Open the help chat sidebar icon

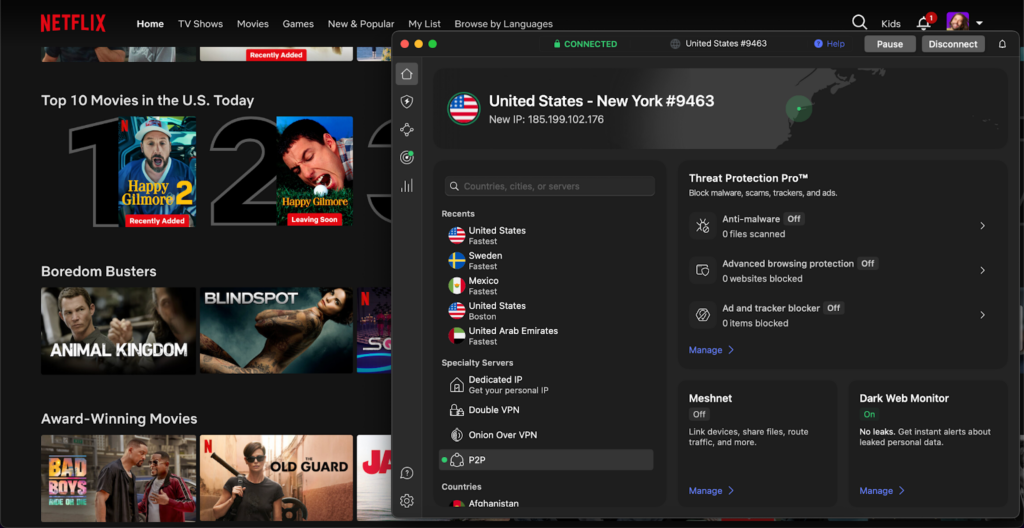(406, 473)
